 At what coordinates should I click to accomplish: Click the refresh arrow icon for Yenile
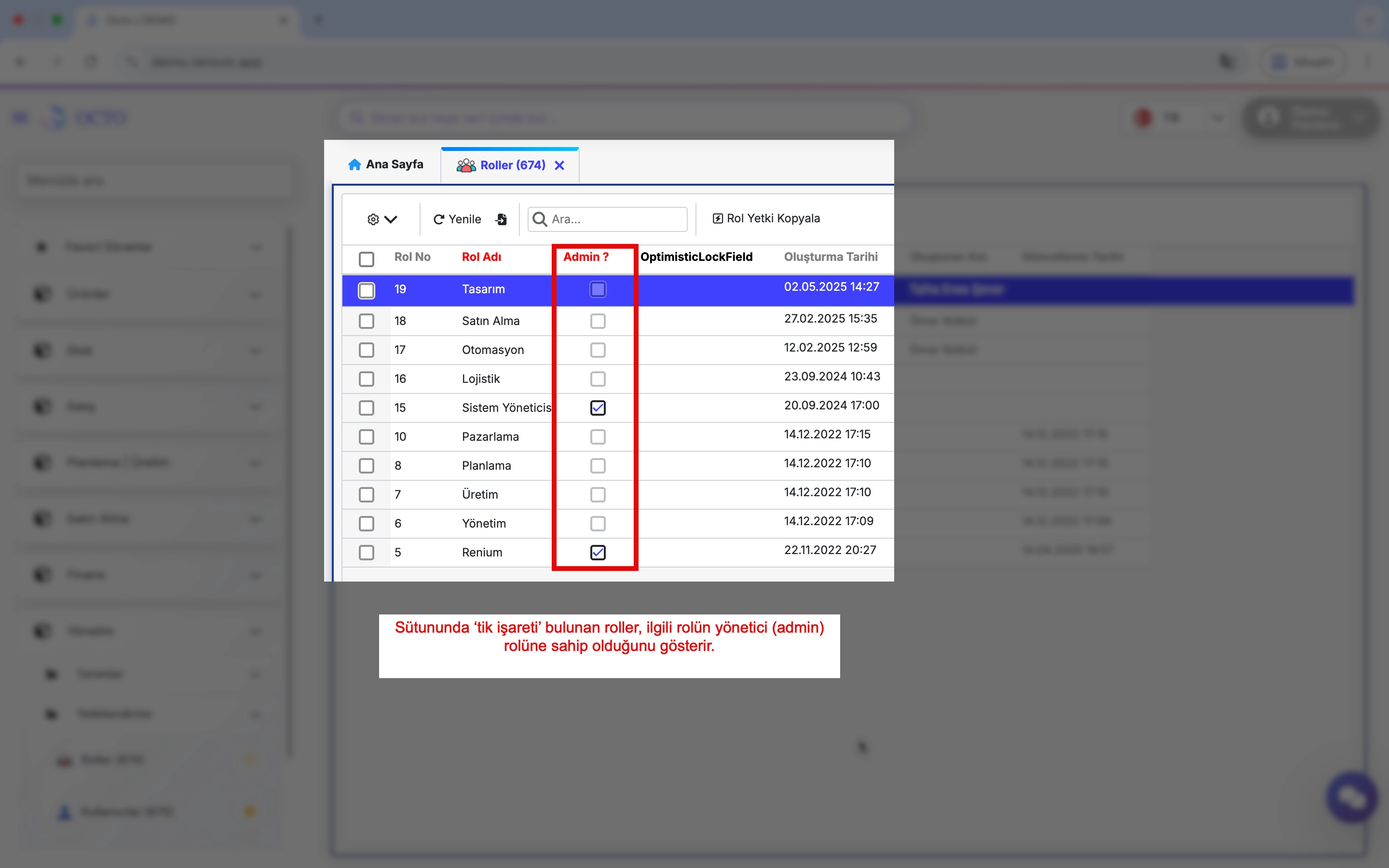pyautogui.click(x=439, y=219)
